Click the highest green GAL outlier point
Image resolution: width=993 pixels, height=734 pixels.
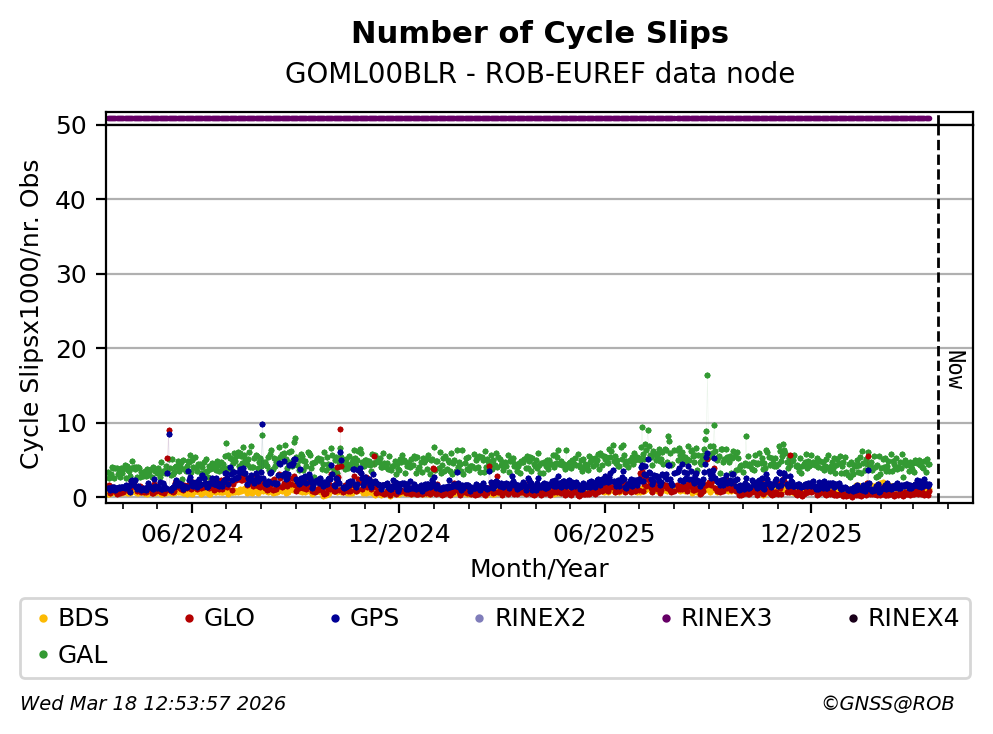point(707,376)
